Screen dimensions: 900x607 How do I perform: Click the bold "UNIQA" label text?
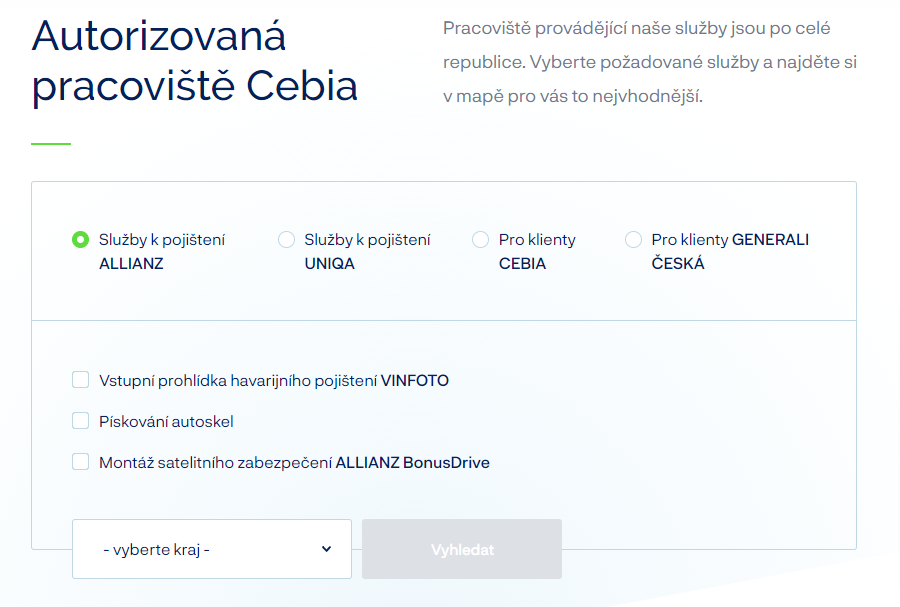click(x=330, y=265)
